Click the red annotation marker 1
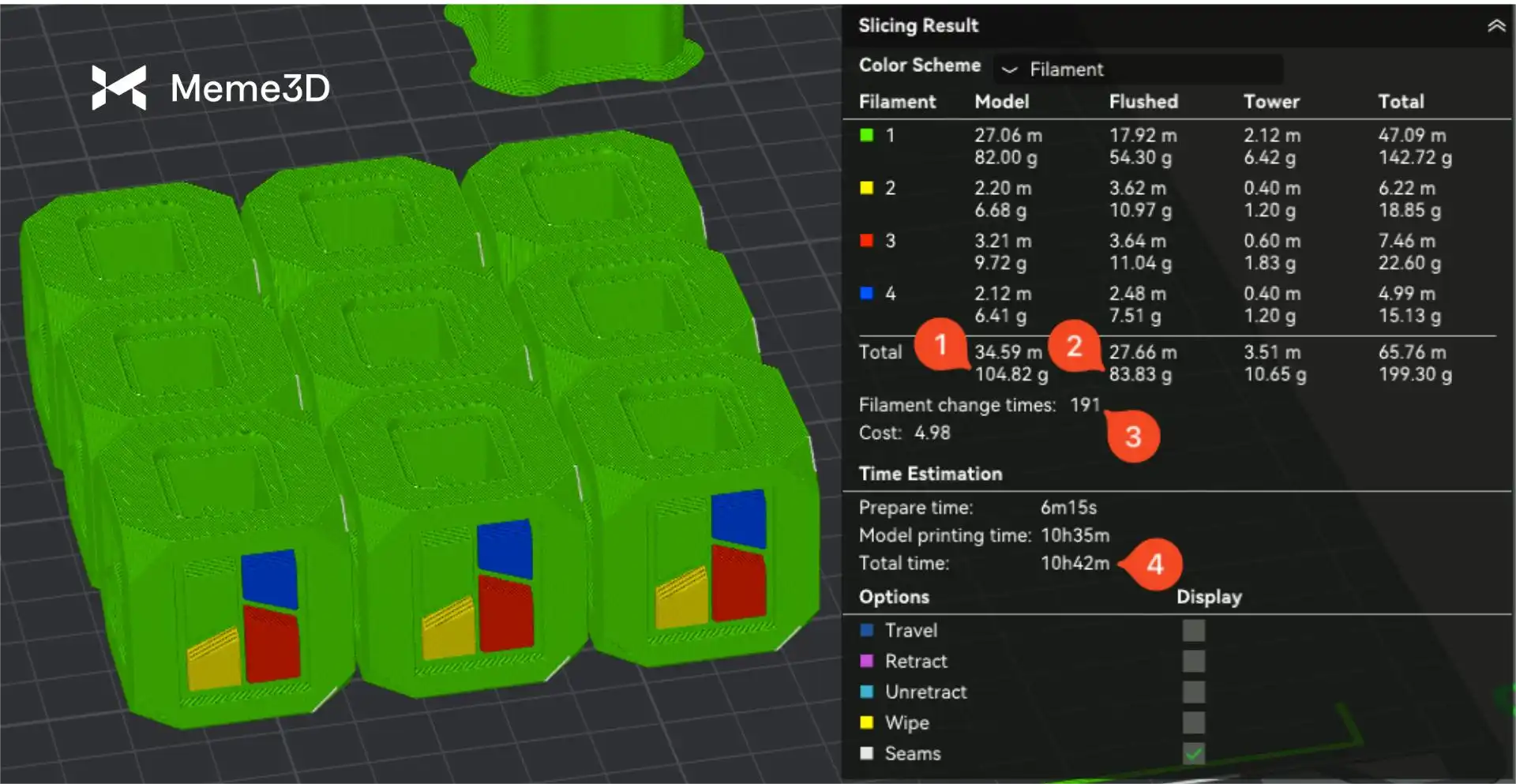Viewport: 1516px width, 784px height. (940, 345)
